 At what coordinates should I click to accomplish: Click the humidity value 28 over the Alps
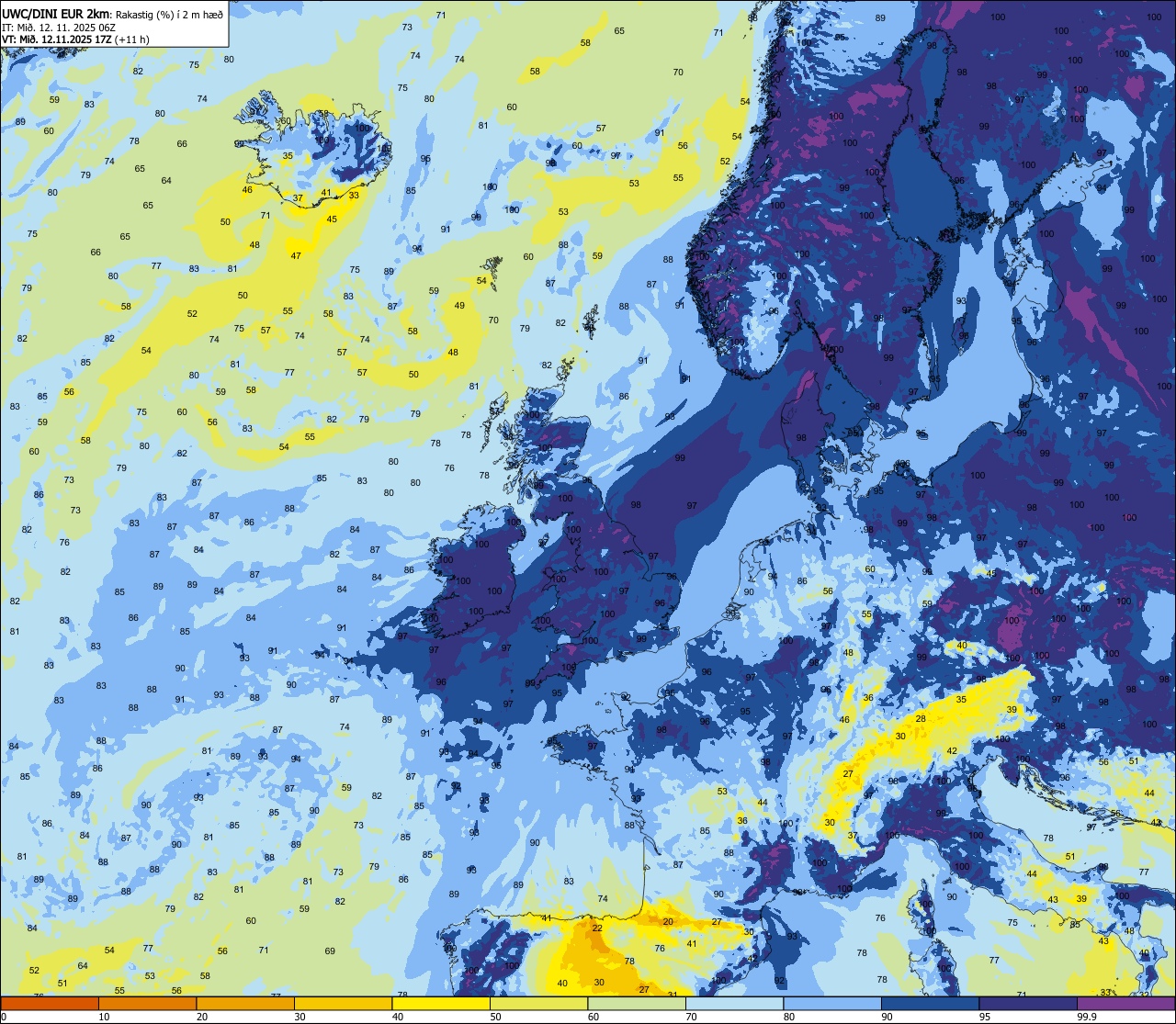tap(921, 718)
